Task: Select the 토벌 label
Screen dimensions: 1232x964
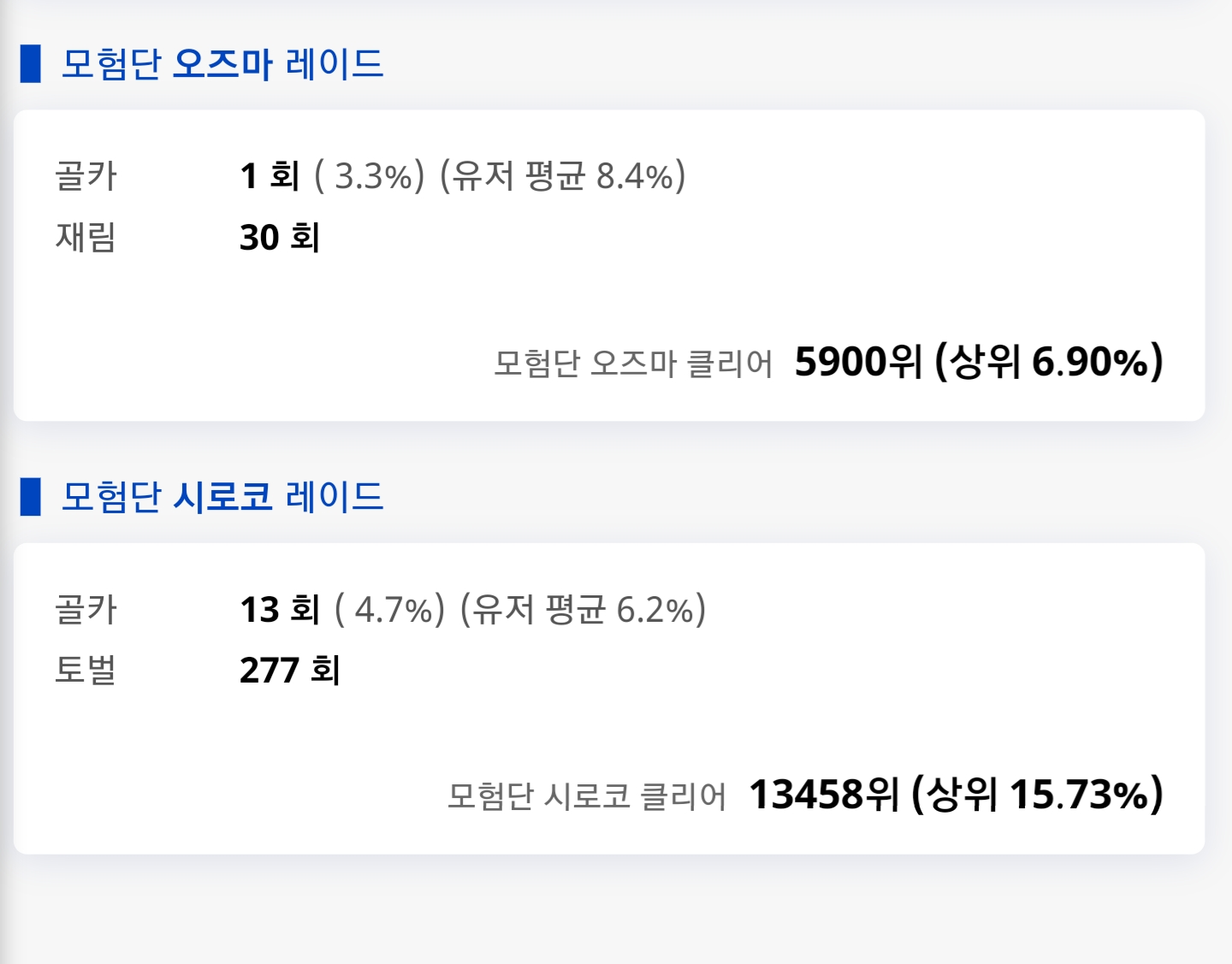Action: point(86,670)
